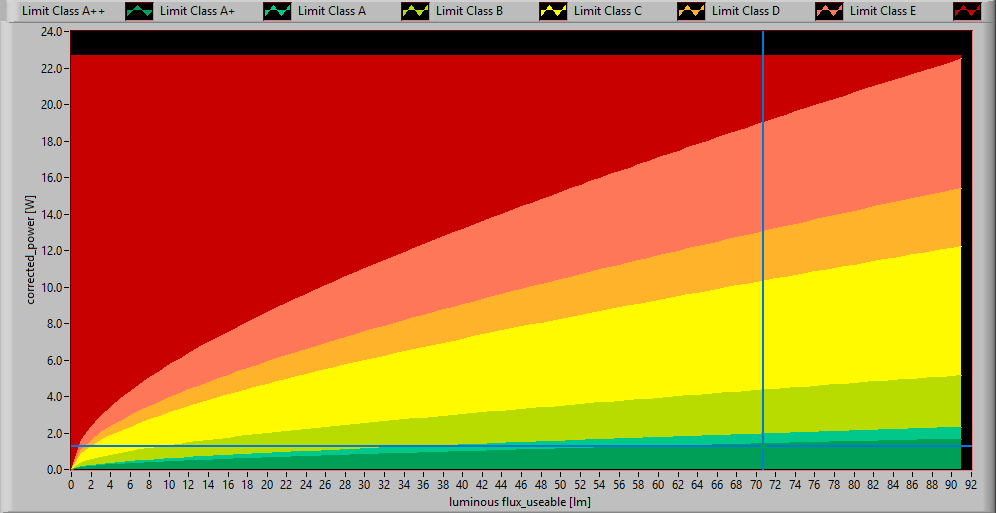Click the 'luminous flux_useable [lm]' axis label

520,501
